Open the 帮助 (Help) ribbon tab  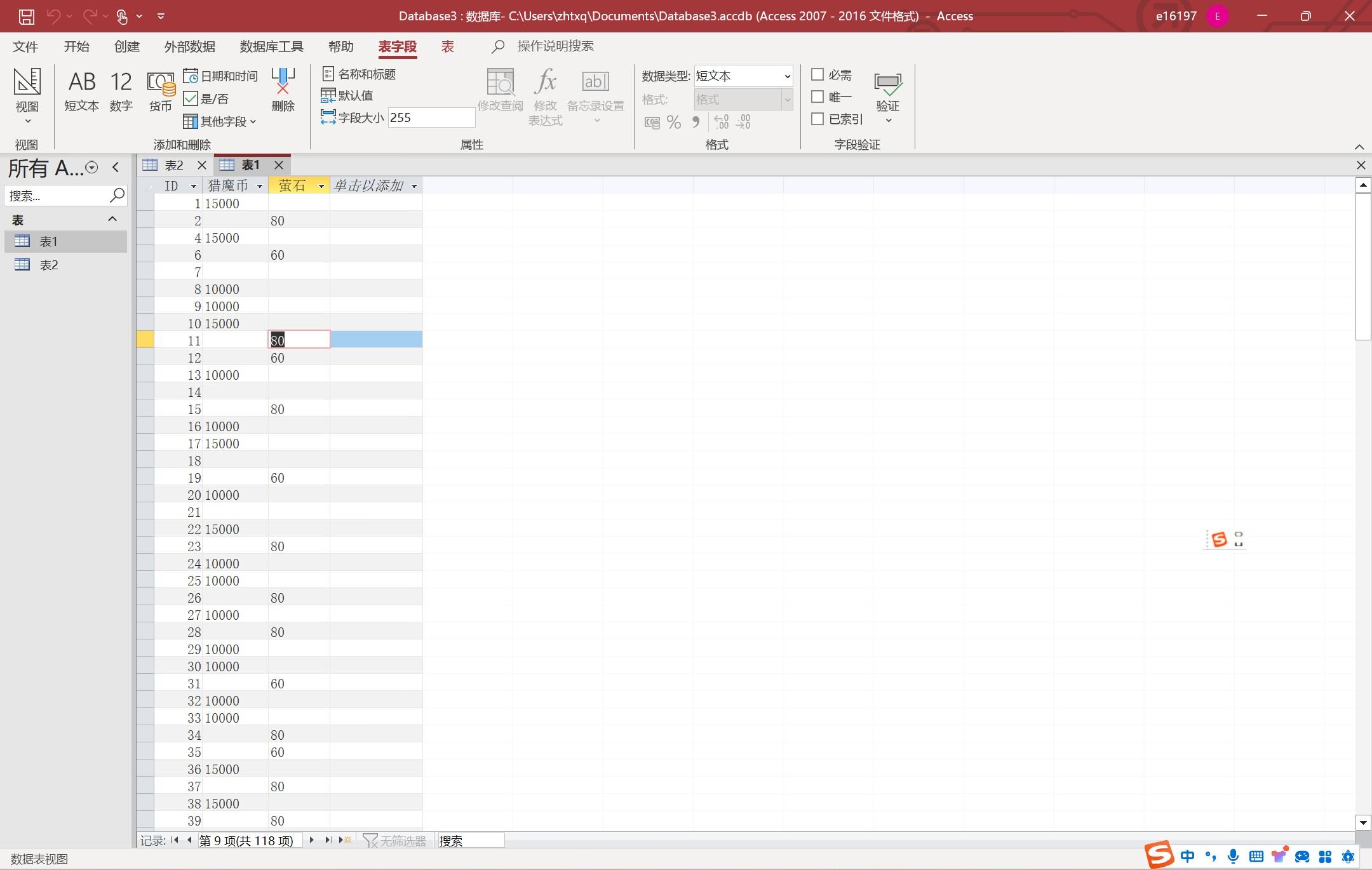[x=340, y=46]
